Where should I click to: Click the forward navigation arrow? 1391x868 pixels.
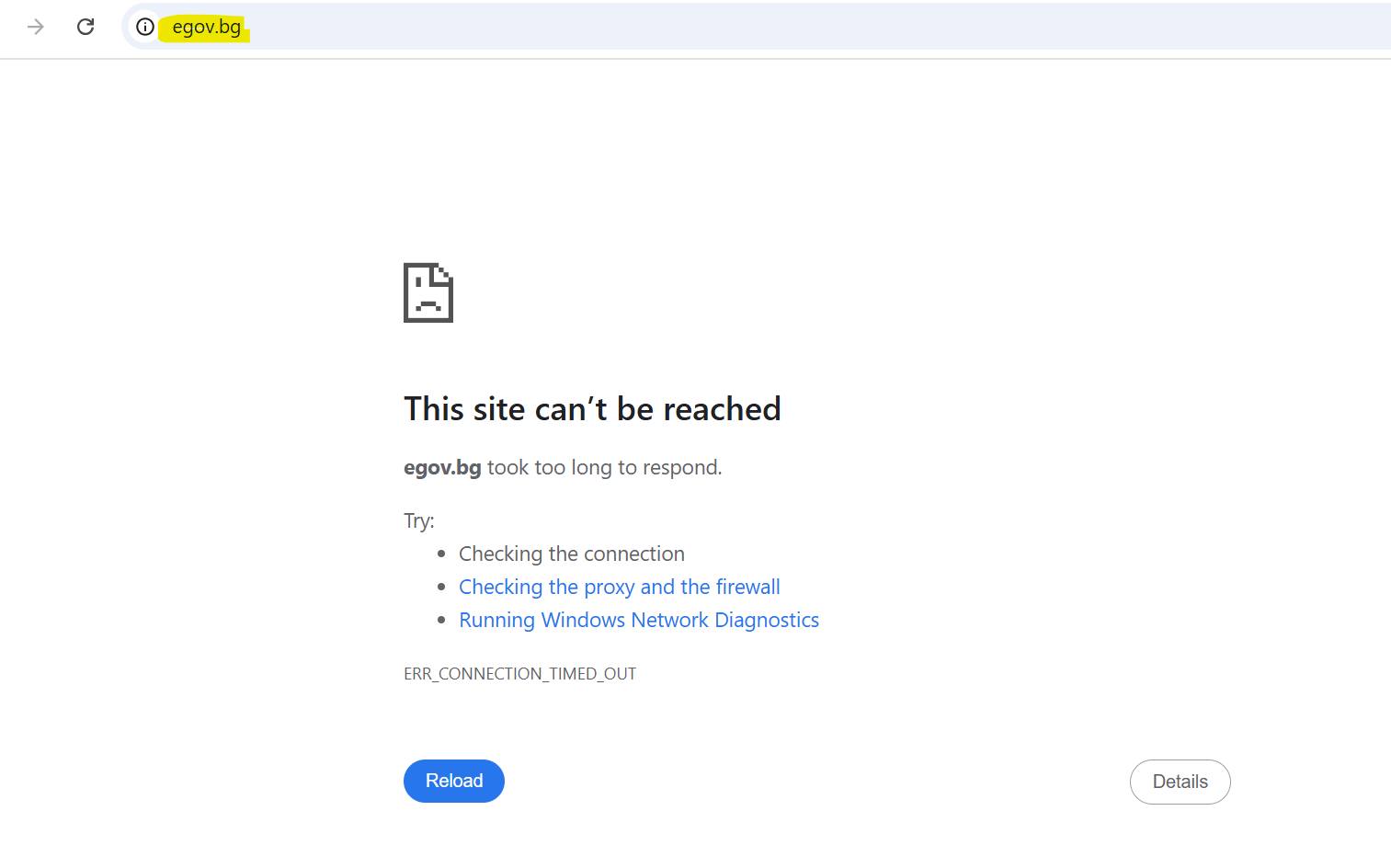tap(36, 27)
